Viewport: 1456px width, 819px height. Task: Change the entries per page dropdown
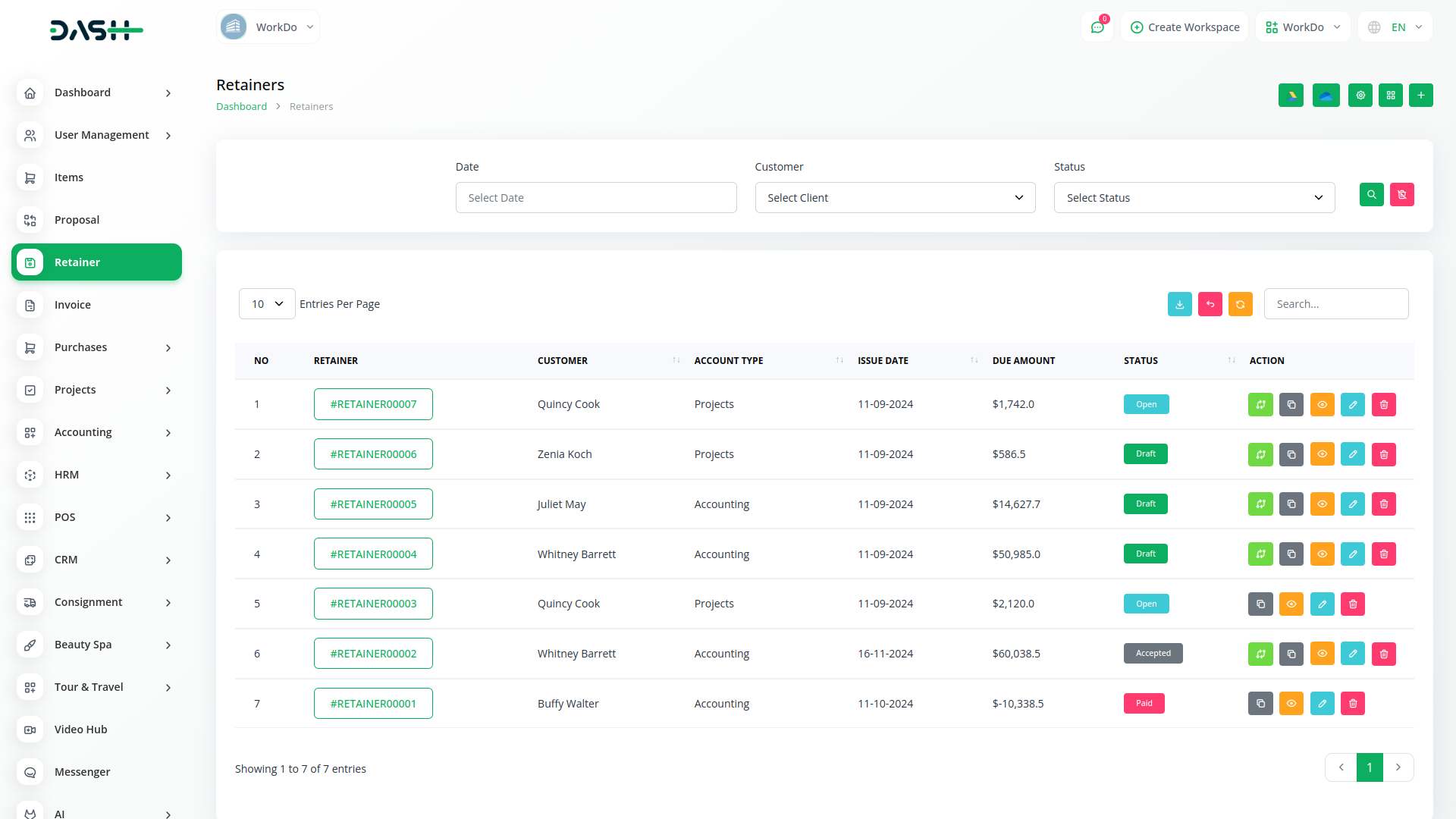coord(267,304)
